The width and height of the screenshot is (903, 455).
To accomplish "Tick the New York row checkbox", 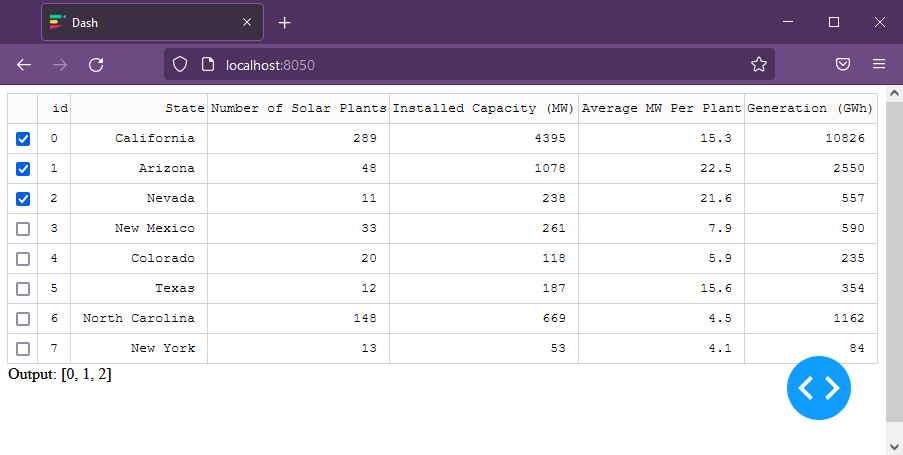I will click(x=23, y=348).
